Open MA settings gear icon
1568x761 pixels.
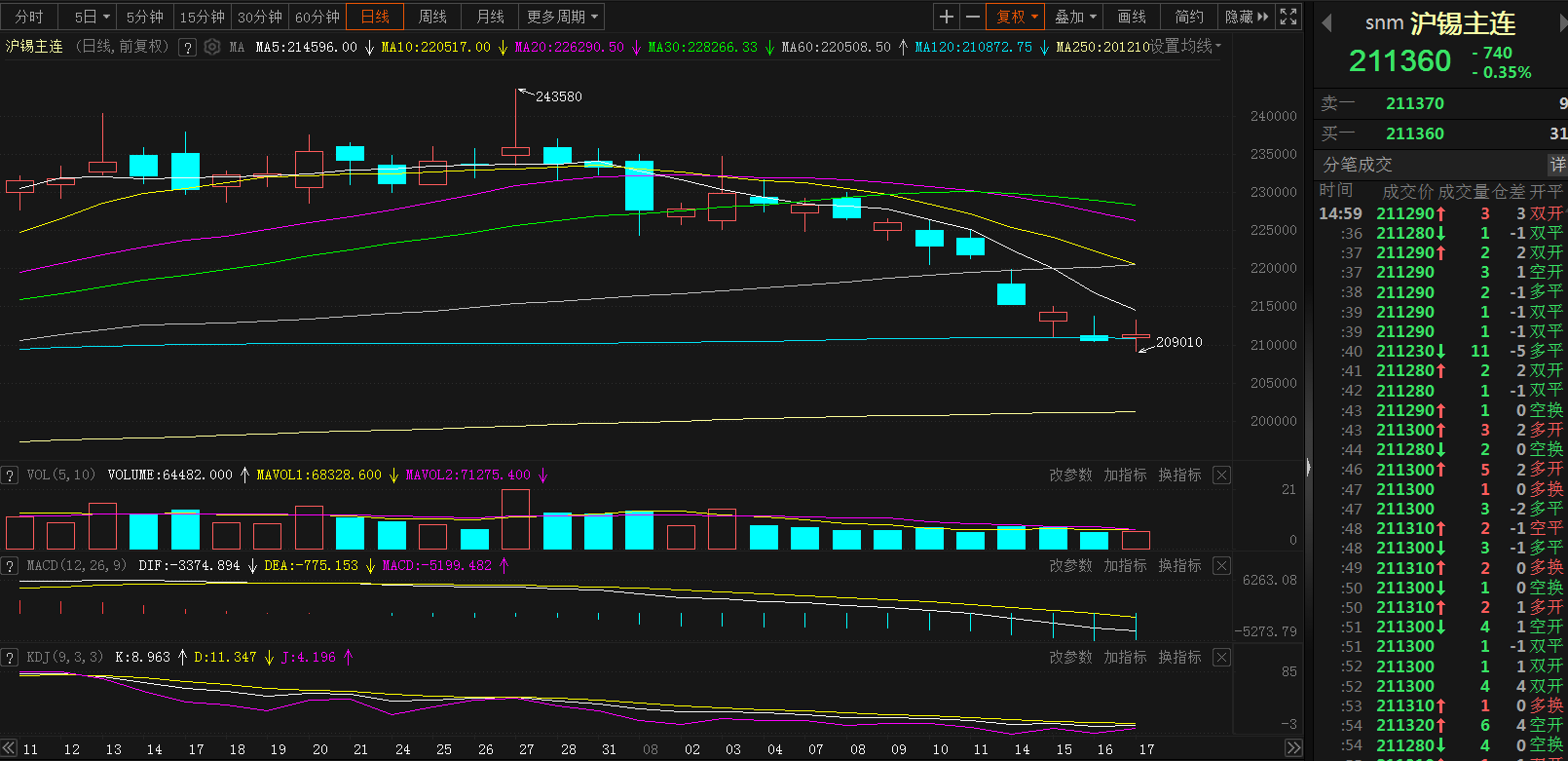point(211,47)
